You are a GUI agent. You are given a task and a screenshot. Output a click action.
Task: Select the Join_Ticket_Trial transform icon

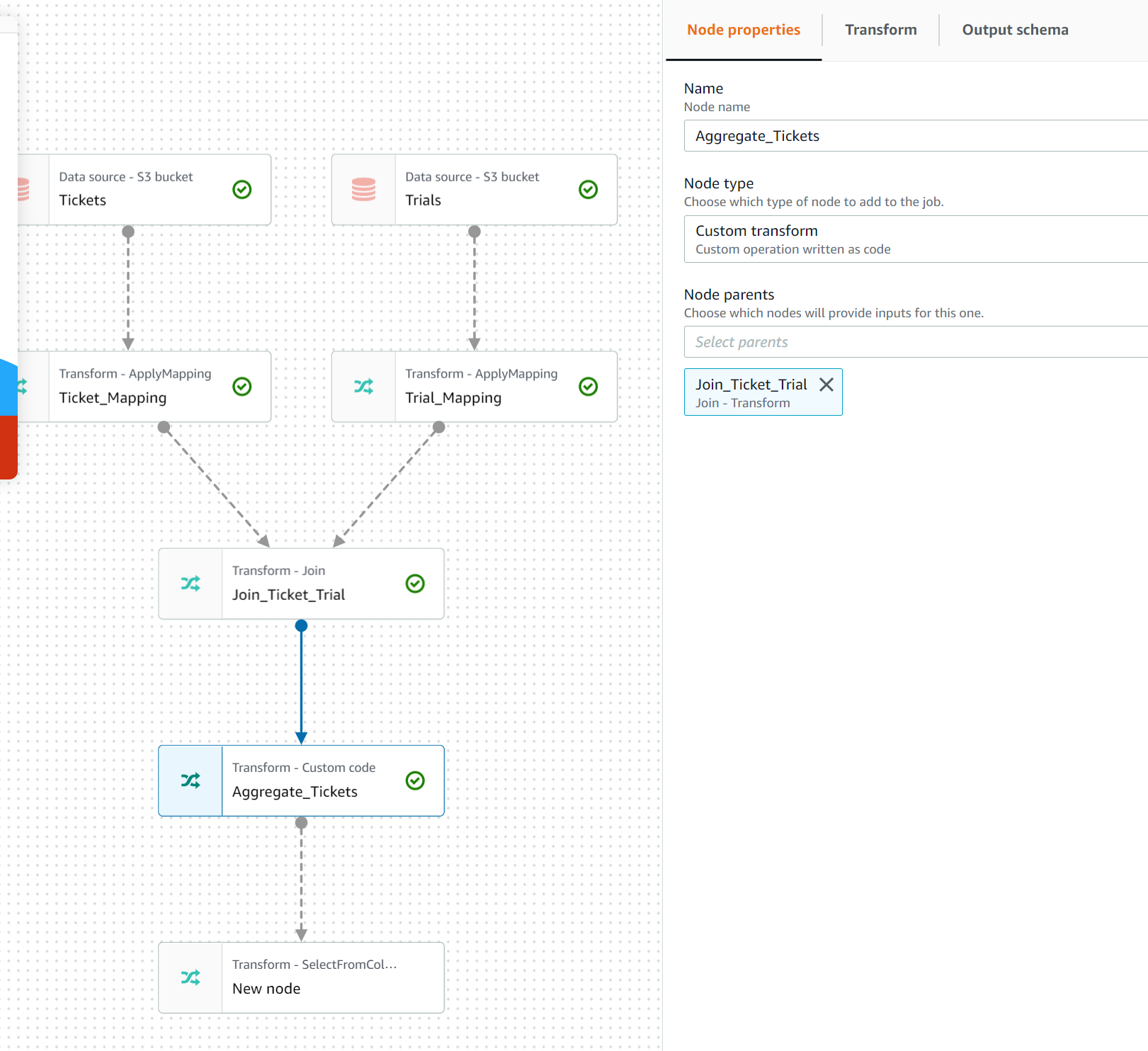pos(190,584)
